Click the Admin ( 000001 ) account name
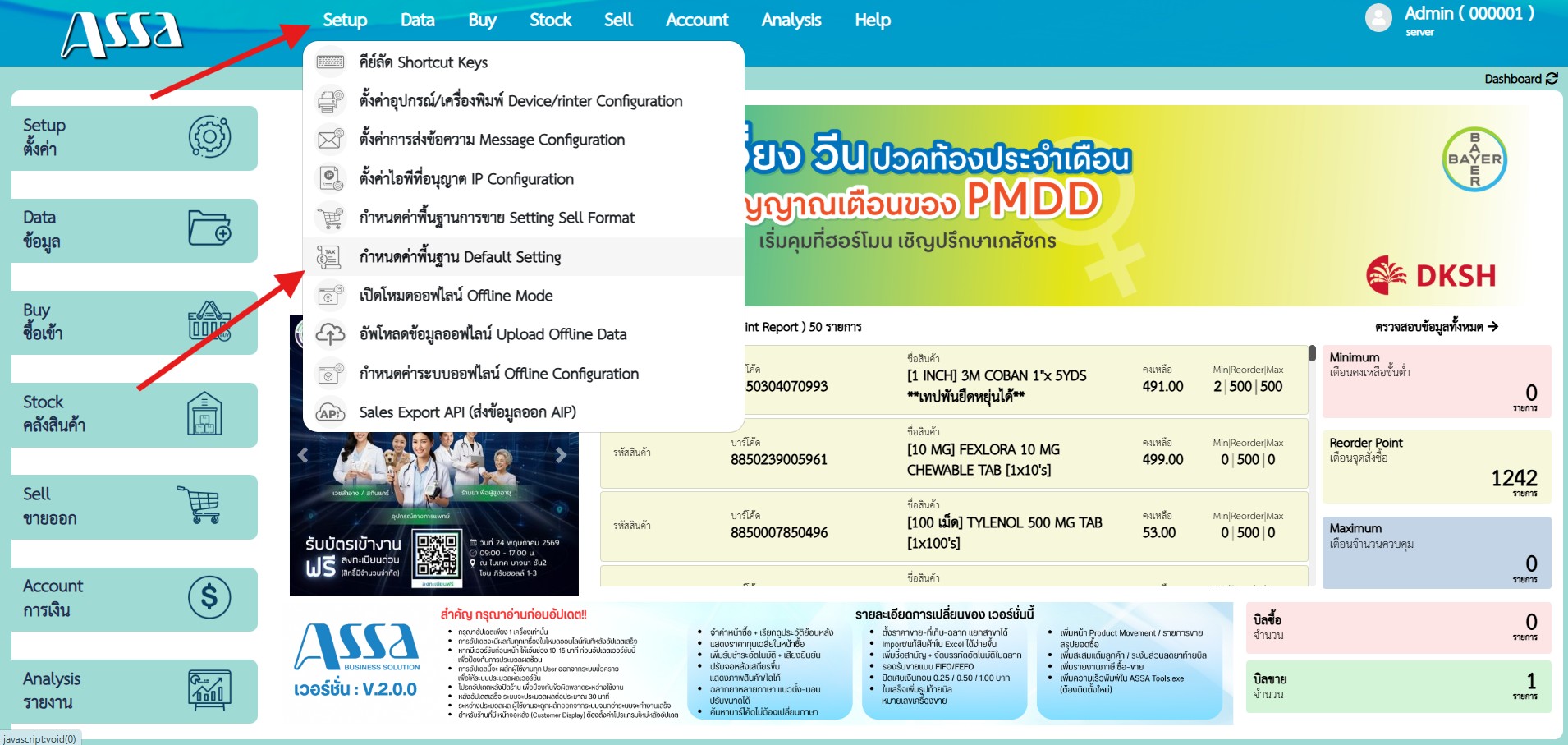 (x=1469, y=13)
